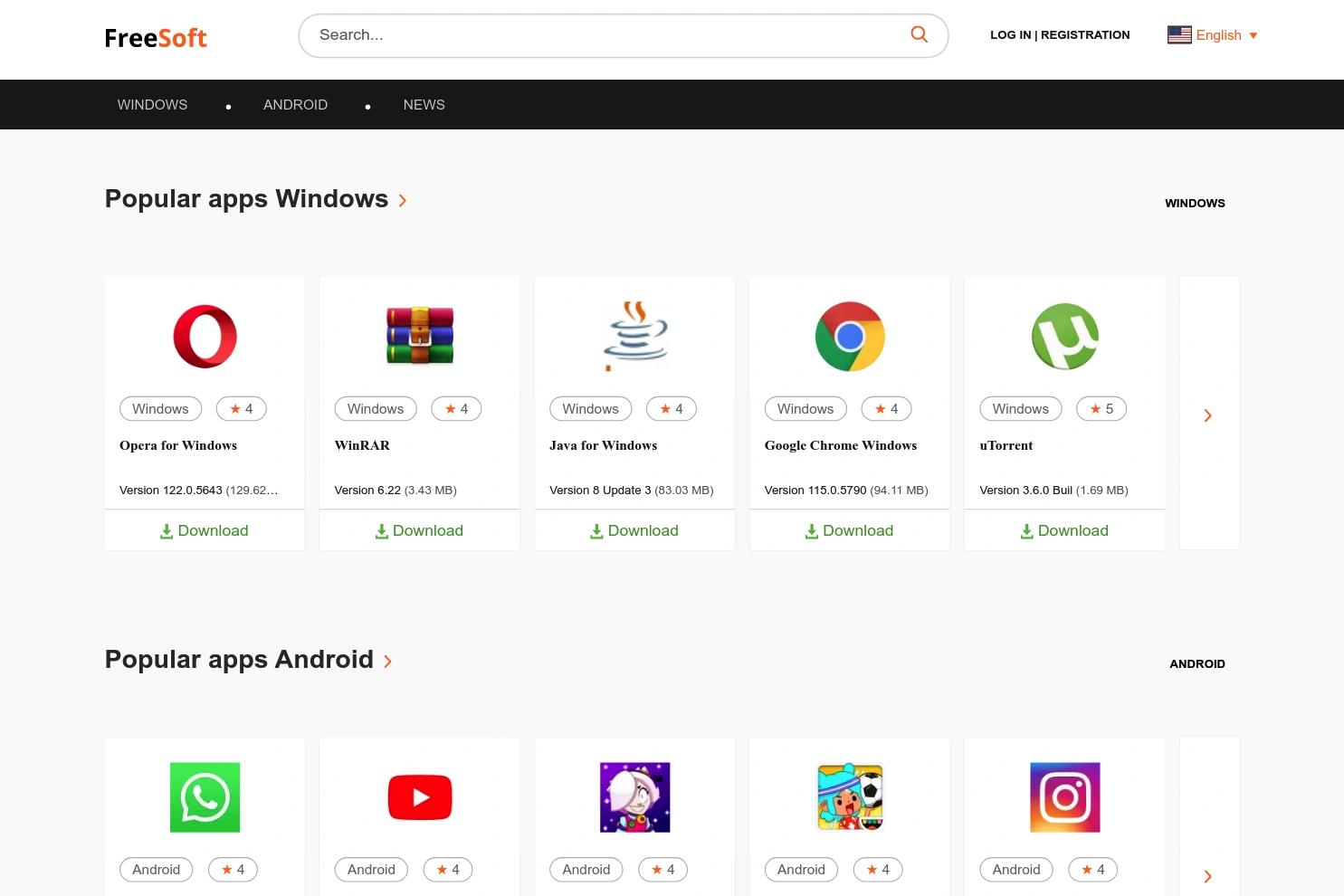Screen dimensions: 1344x896
Task: Click the star rating badge on Java card
Action: tap(672, 409)
